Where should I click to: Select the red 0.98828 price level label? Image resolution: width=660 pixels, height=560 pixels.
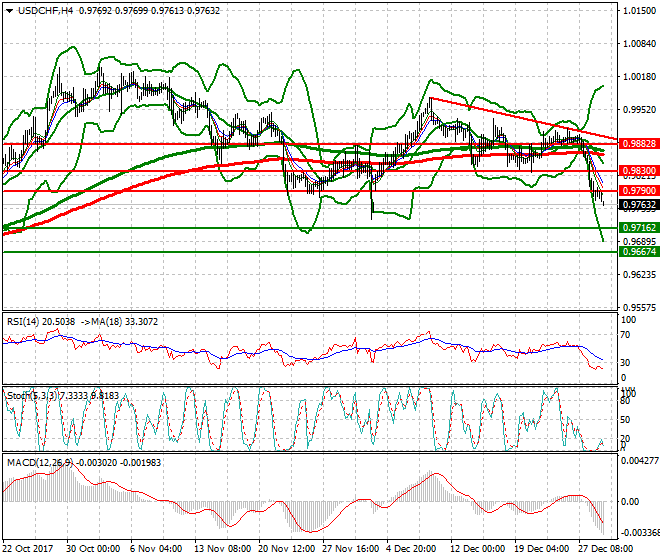click(639, 144)
